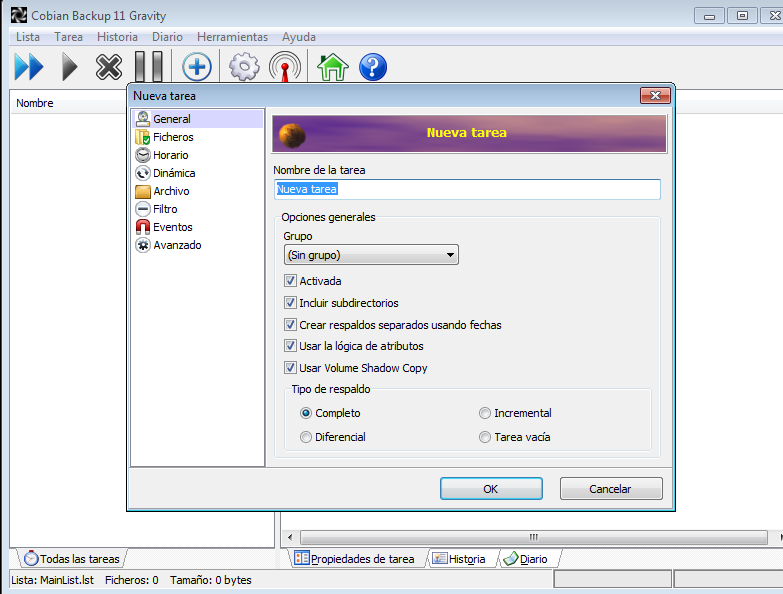The image size is (783, 594).
Task: Open the Lista menu
Action: tap(27, 37)
